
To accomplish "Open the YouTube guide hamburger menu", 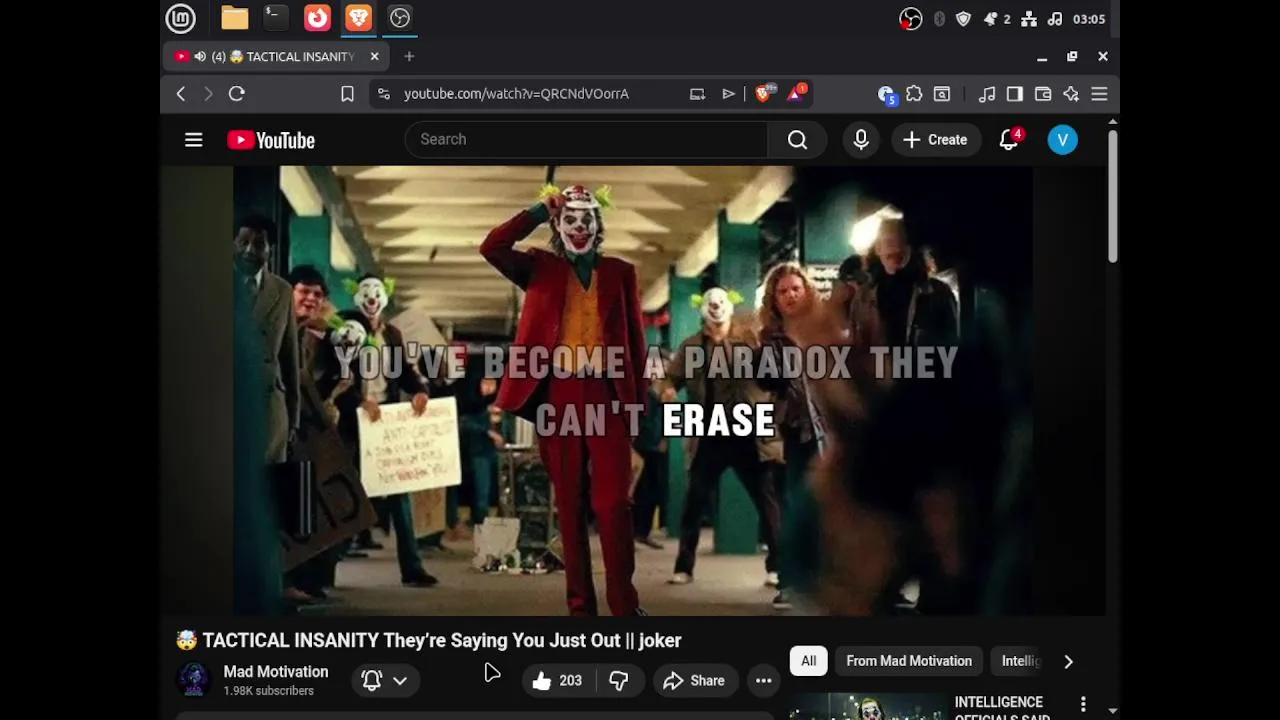I will (x=194, y=140).
